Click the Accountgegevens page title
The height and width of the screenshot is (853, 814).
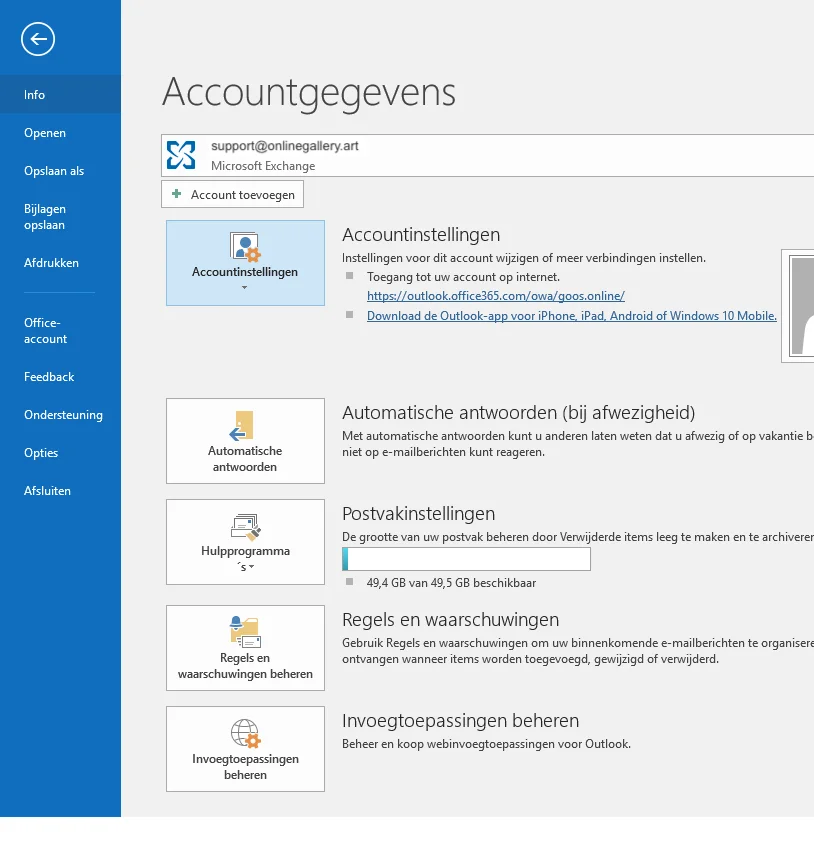pos(309,92)
